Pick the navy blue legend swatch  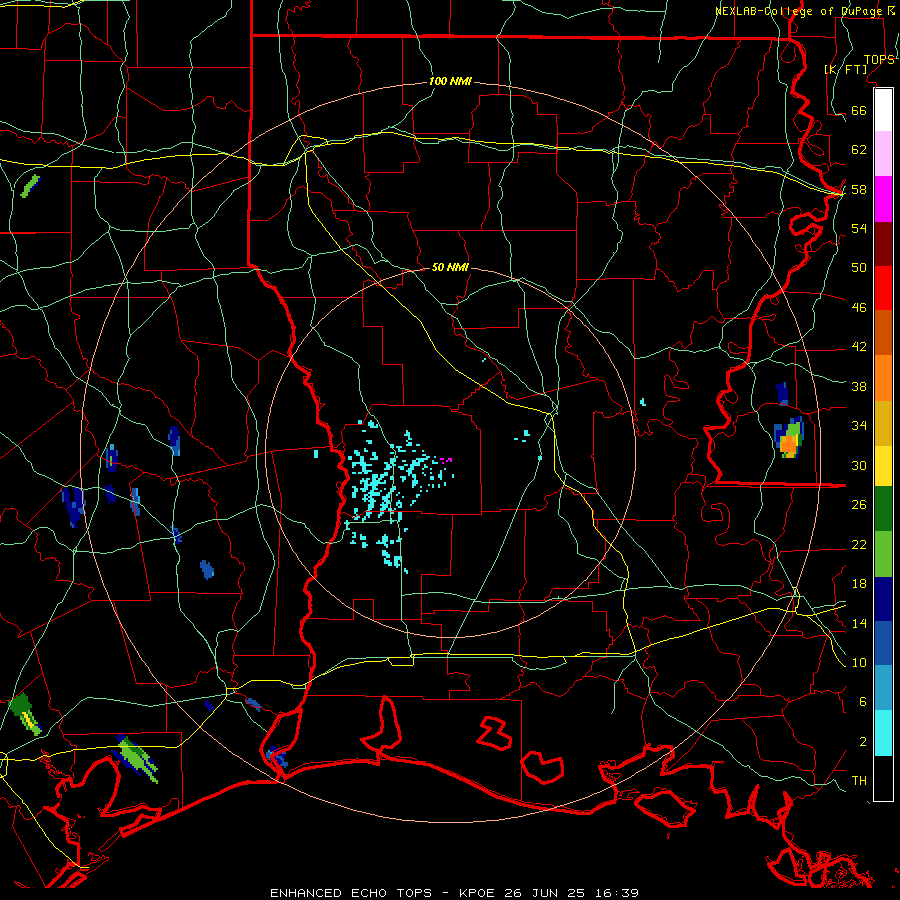883,599
